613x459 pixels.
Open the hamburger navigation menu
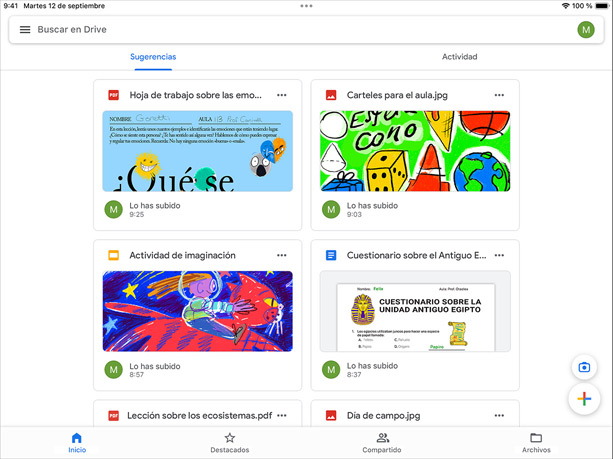click(25, 30)
